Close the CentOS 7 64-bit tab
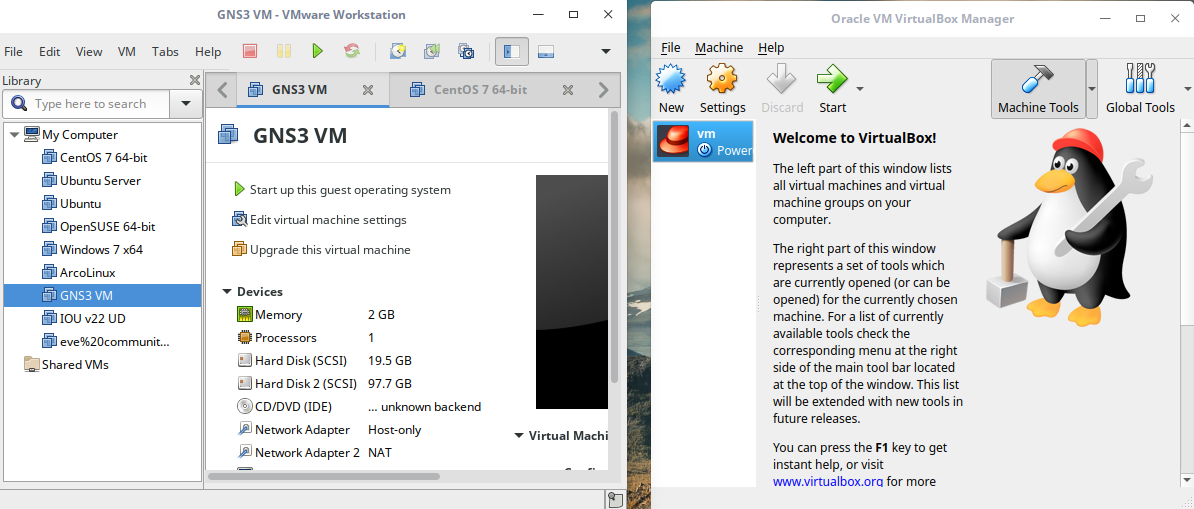Viewport: 1194px width, 509px height. point(567,90)
